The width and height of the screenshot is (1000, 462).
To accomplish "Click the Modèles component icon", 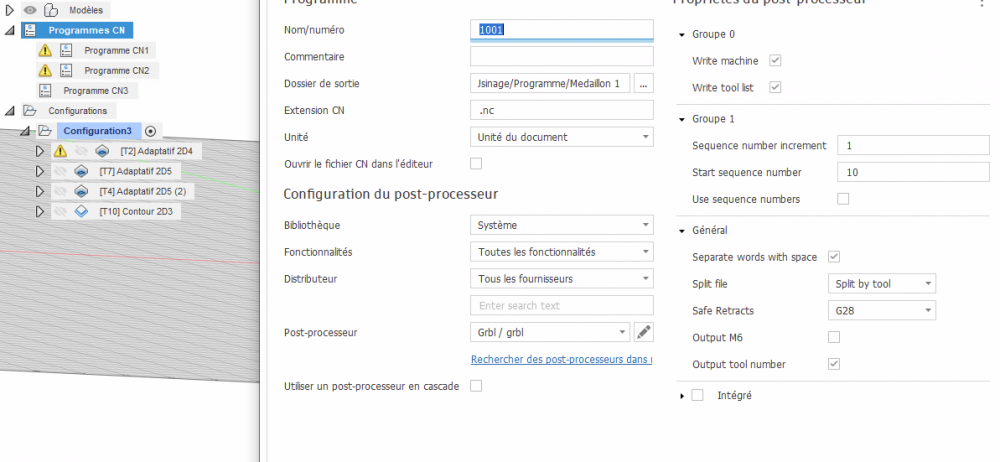I will click(50, 9).
